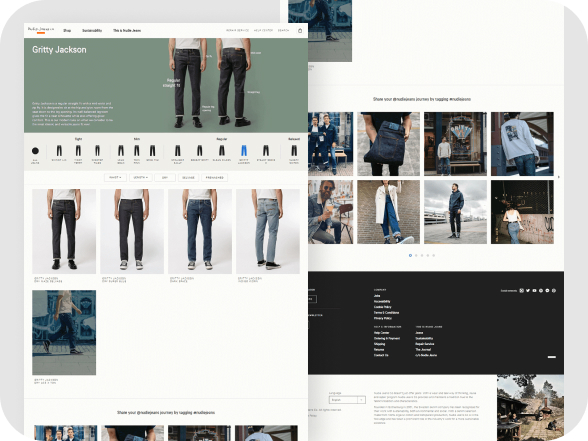Screen dimensions: 588x441
Task: Select second gallery carousel dot
Action: [x=416, y=255]
